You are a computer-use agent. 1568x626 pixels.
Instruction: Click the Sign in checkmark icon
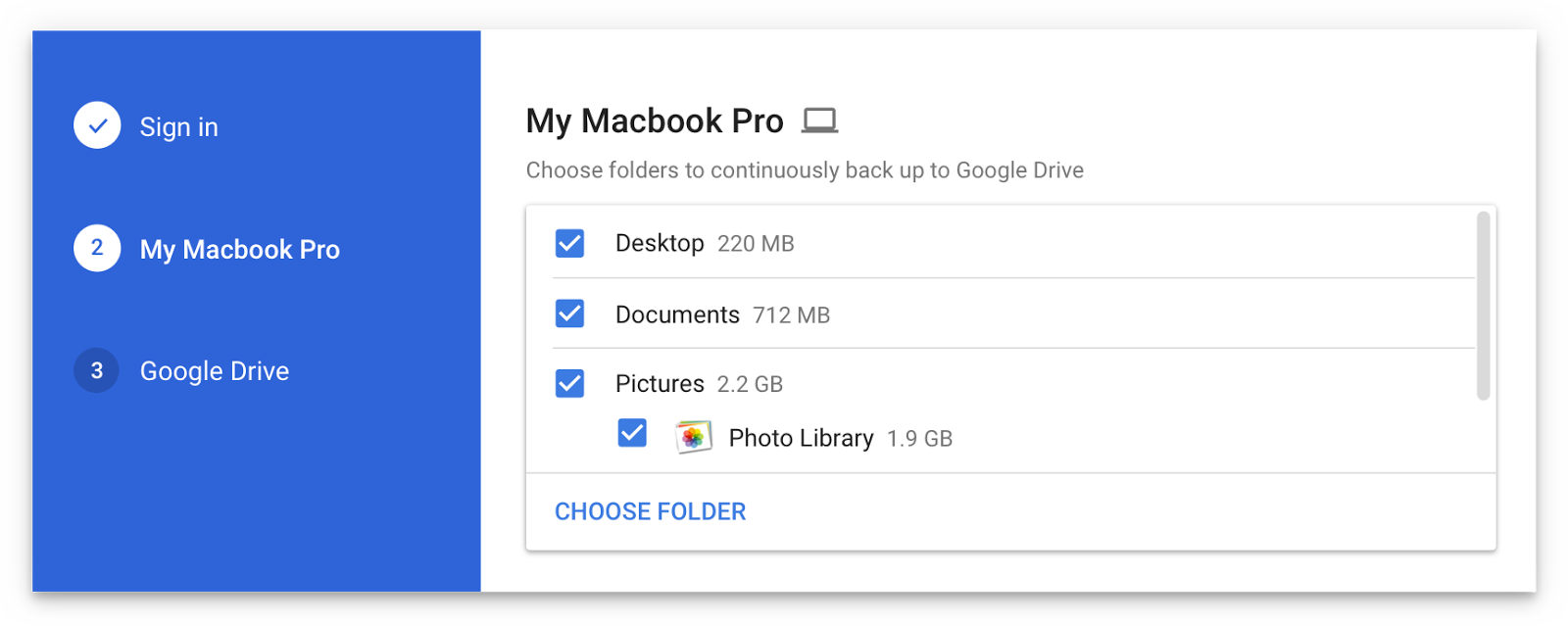coord(95,124)
